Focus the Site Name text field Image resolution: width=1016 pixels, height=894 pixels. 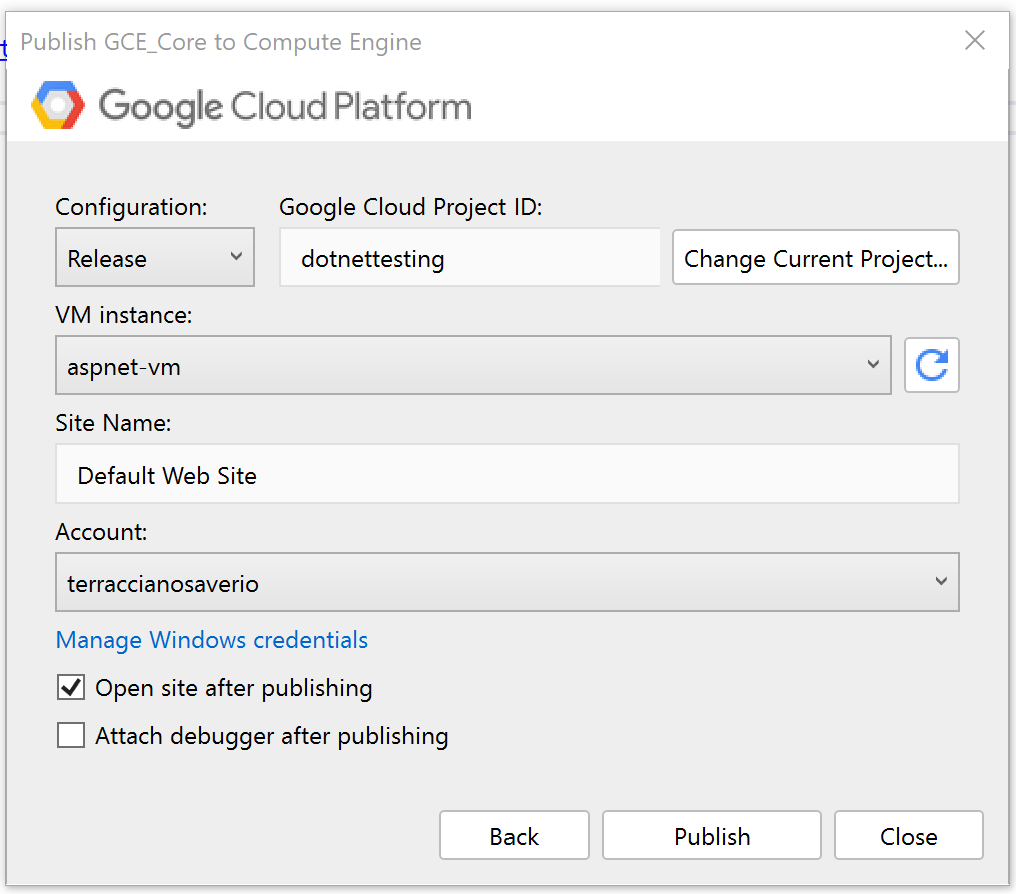click(x=507, y=475)
